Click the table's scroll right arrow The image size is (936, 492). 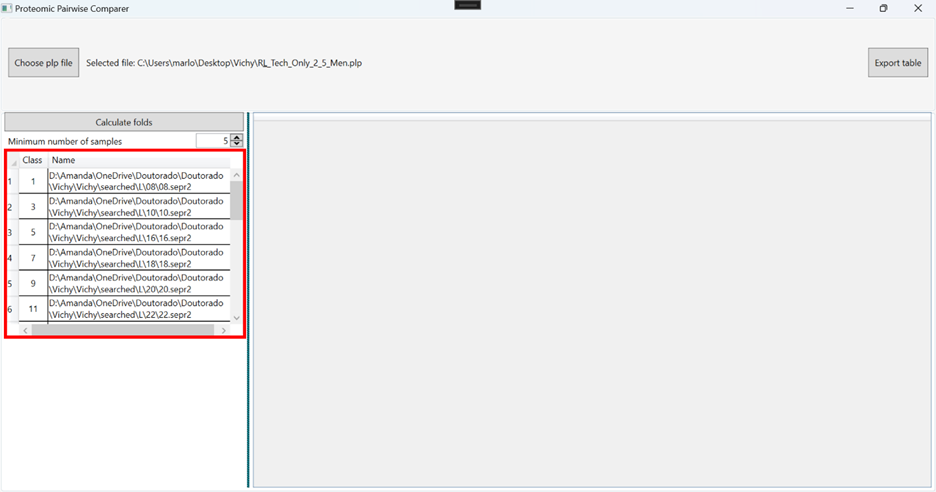point(224,330)
